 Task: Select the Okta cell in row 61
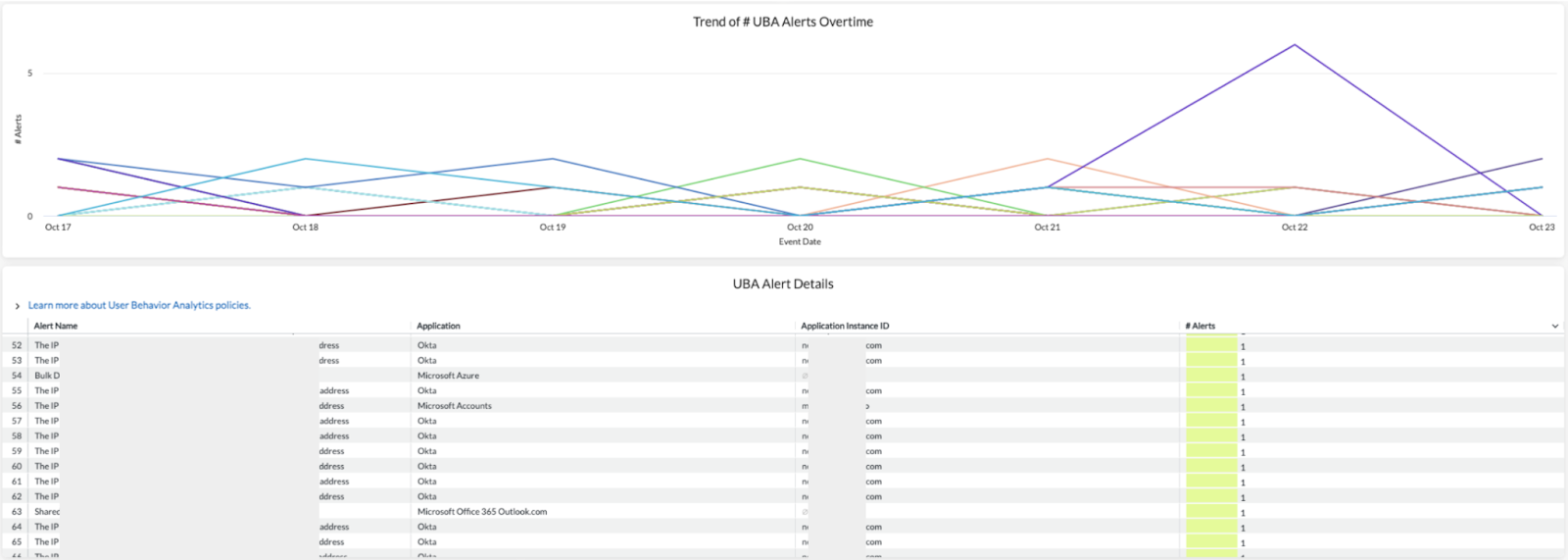pos(427,482)
